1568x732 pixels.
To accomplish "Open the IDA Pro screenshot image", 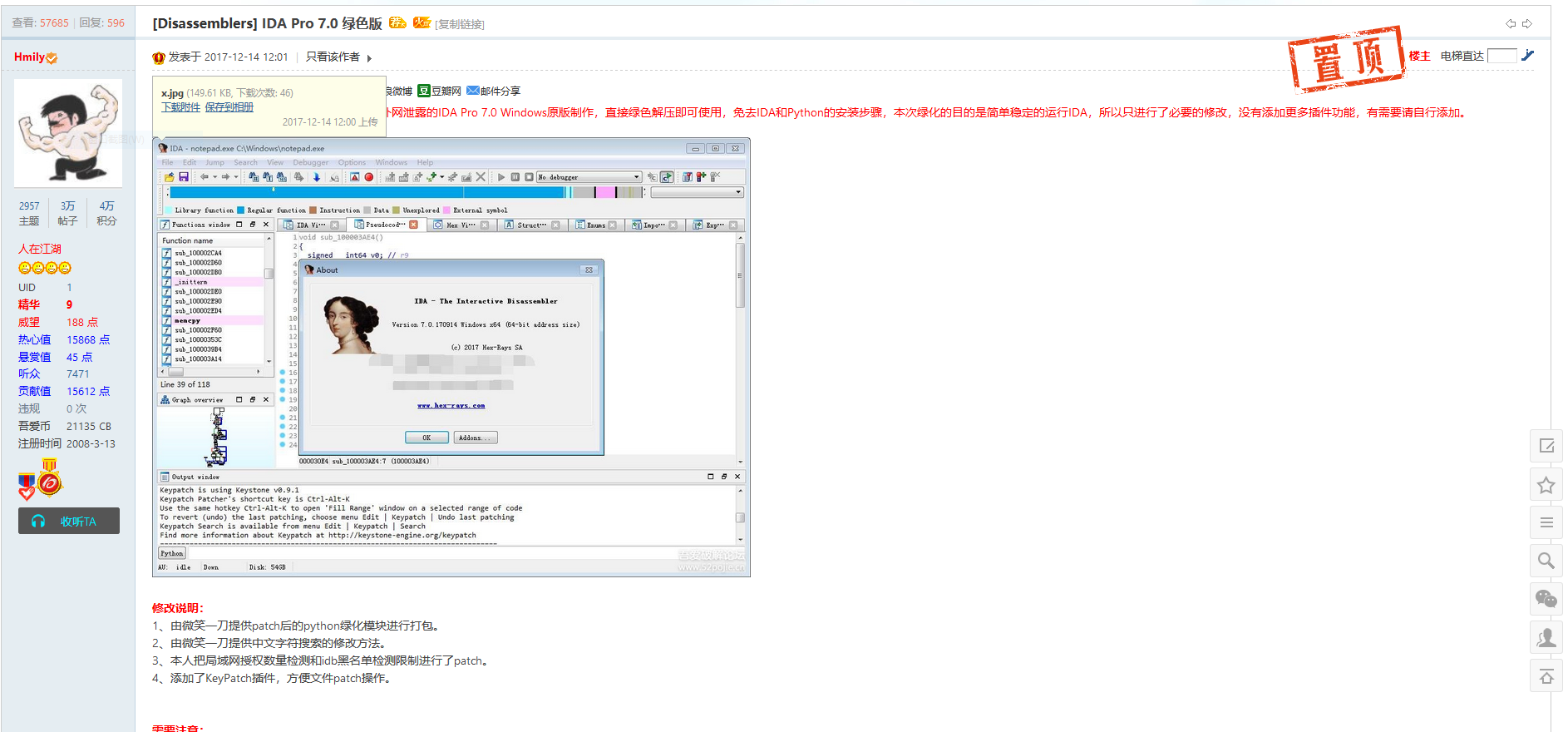I will pyautogui.click(x=451, y=357).
